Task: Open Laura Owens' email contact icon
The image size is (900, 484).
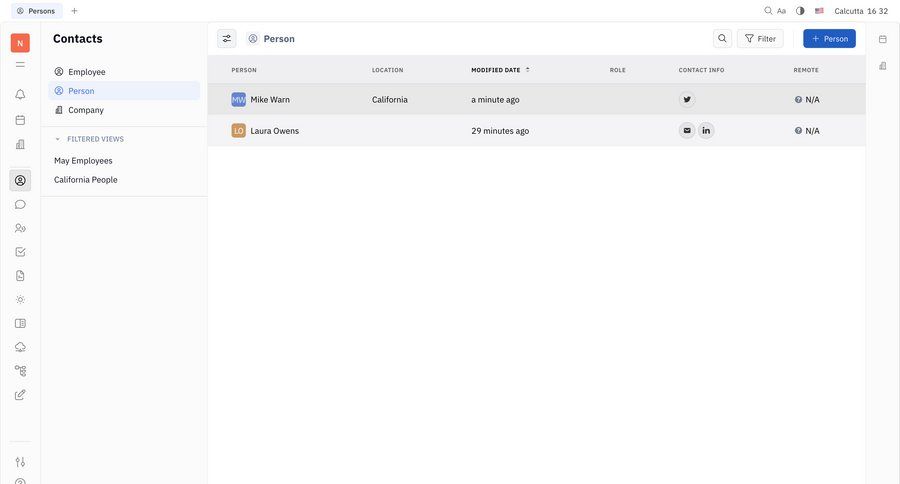Action: [687, 130]
